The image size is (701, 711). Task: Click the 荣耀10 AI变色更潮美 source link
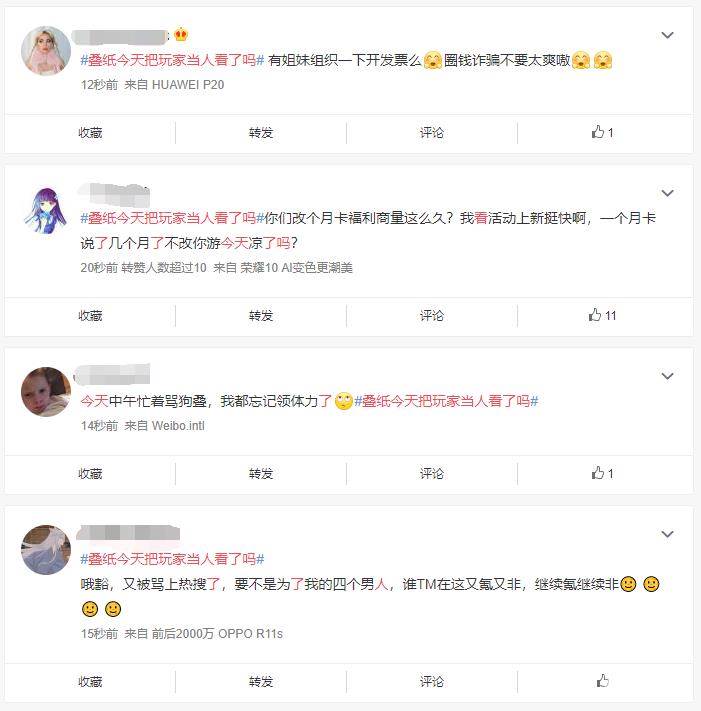click(x=296, y=268)
